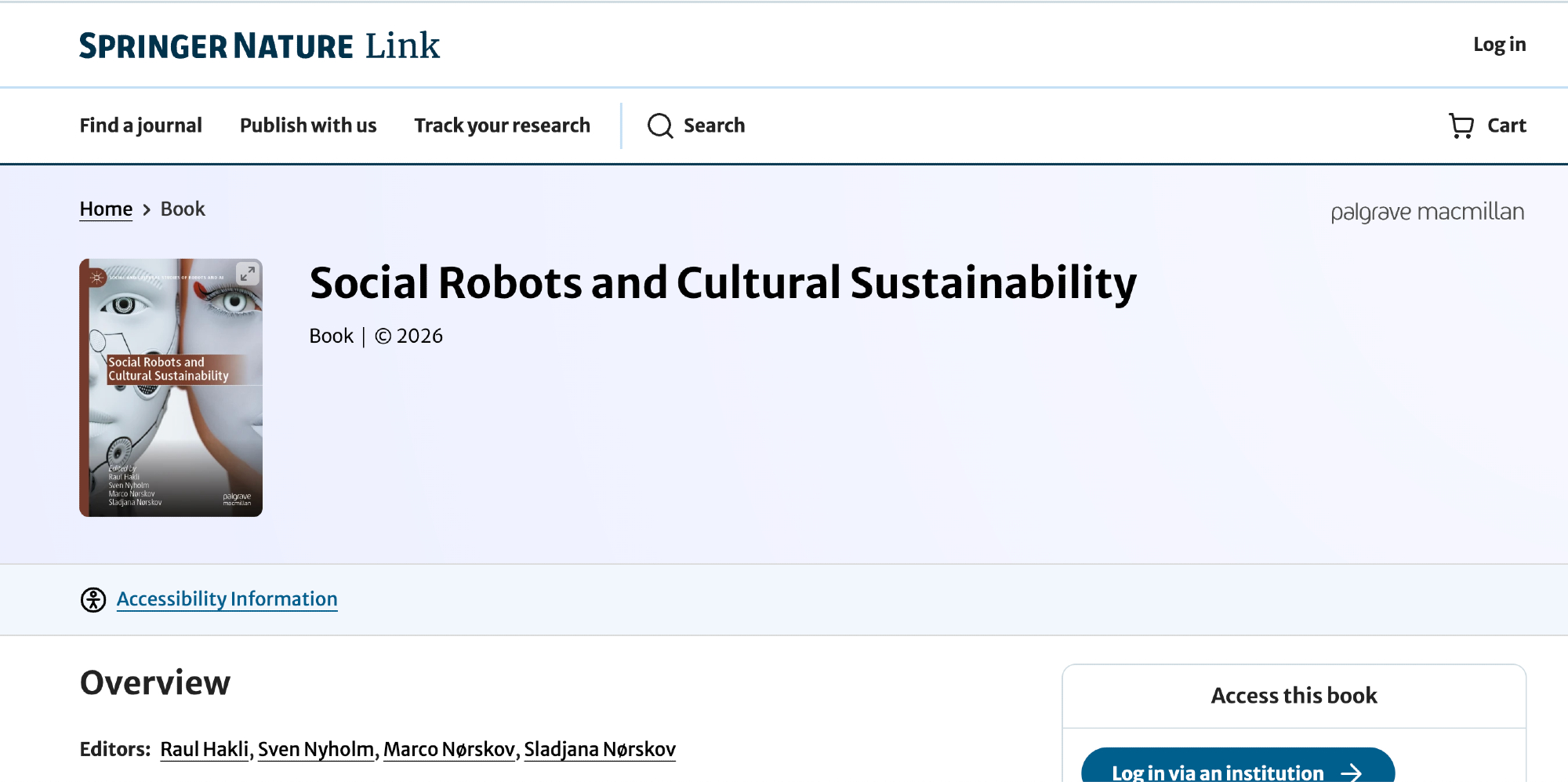Open editor Sven Nyholm's link

click(x=316, y=749)
